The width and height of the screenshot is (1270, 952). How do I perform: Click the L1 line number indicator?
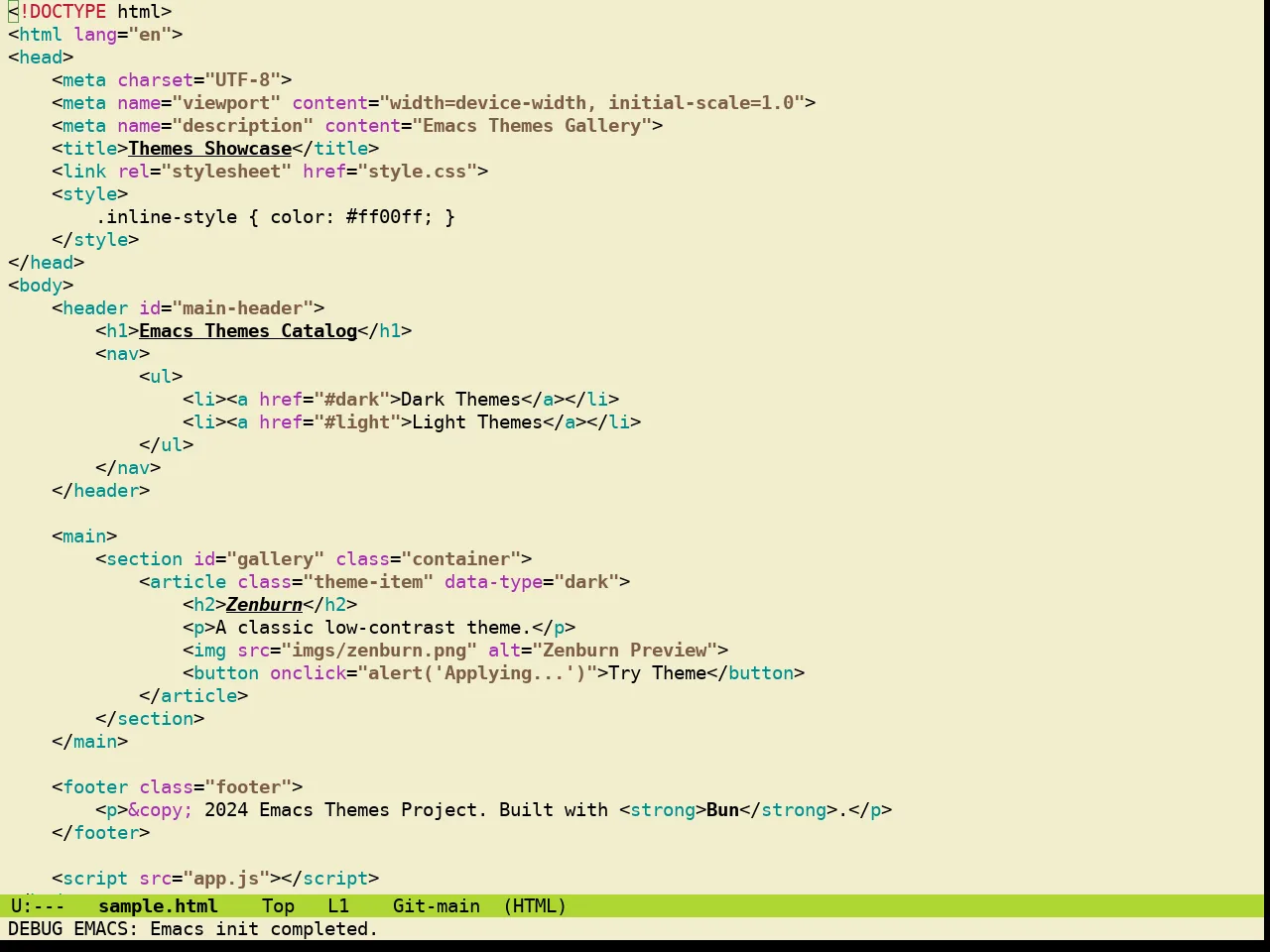point(338,906)
